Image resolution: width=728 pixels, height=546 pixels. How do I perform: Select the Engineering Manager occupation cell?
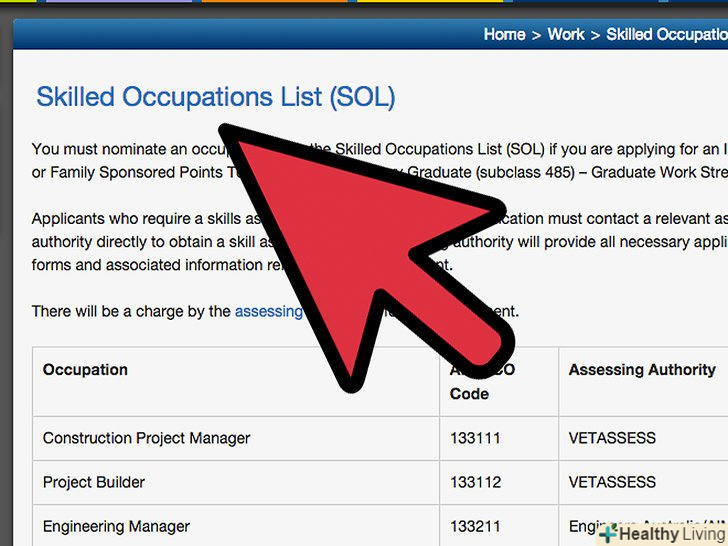116,526
